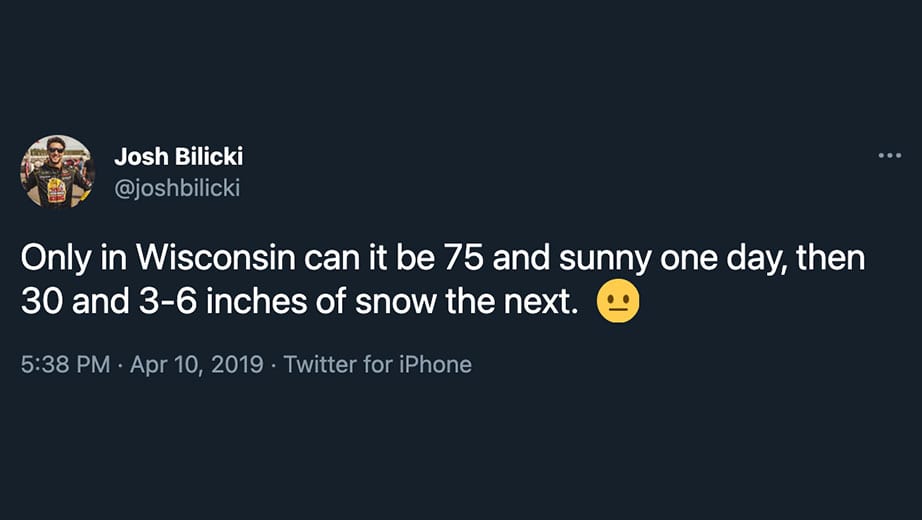
Task: Visit the Josh Bilicki display name link
Action: coord(178,156)
